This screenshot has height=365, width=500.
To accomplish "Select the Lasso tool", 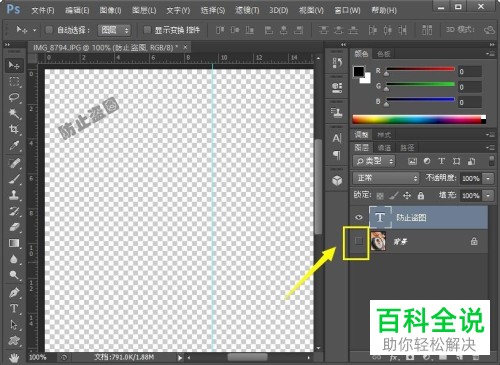I will click(x=14, y=97).
